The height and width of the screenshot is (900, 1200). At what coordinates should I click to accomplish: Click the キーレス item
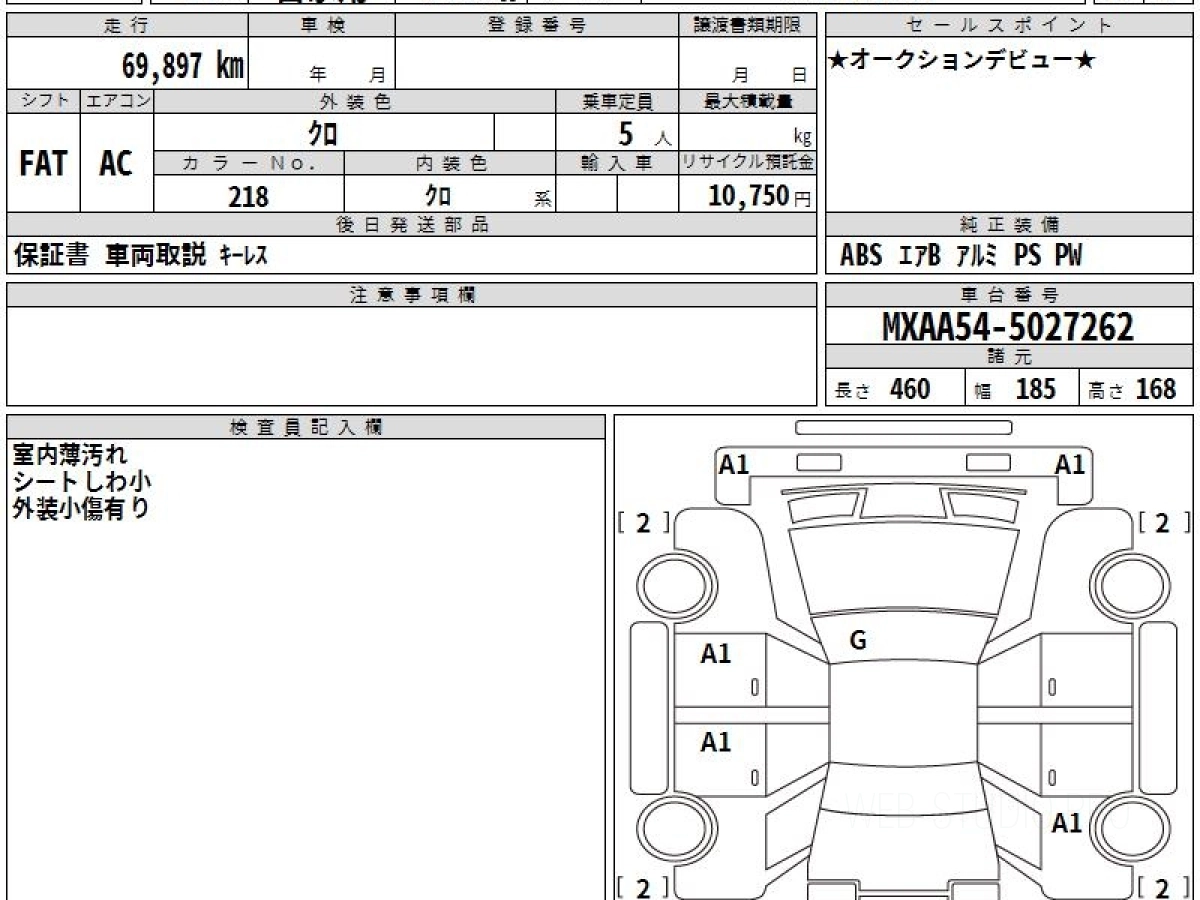pyautogui.click(x=243, y=256)
